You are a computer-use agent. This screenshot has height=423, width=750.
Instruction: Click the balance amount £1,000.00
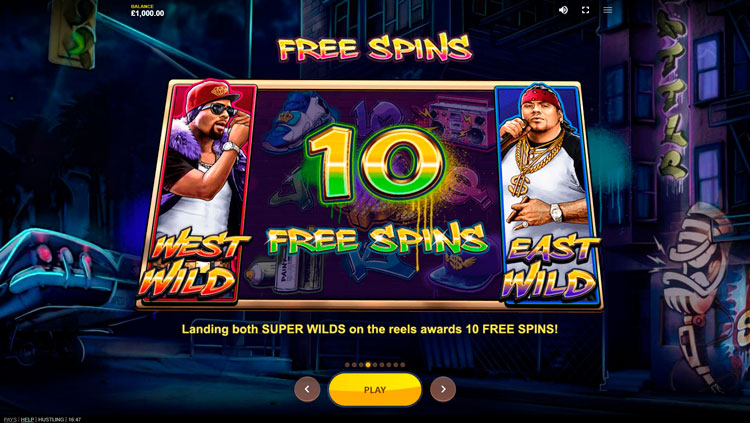(x=147, y=13)
